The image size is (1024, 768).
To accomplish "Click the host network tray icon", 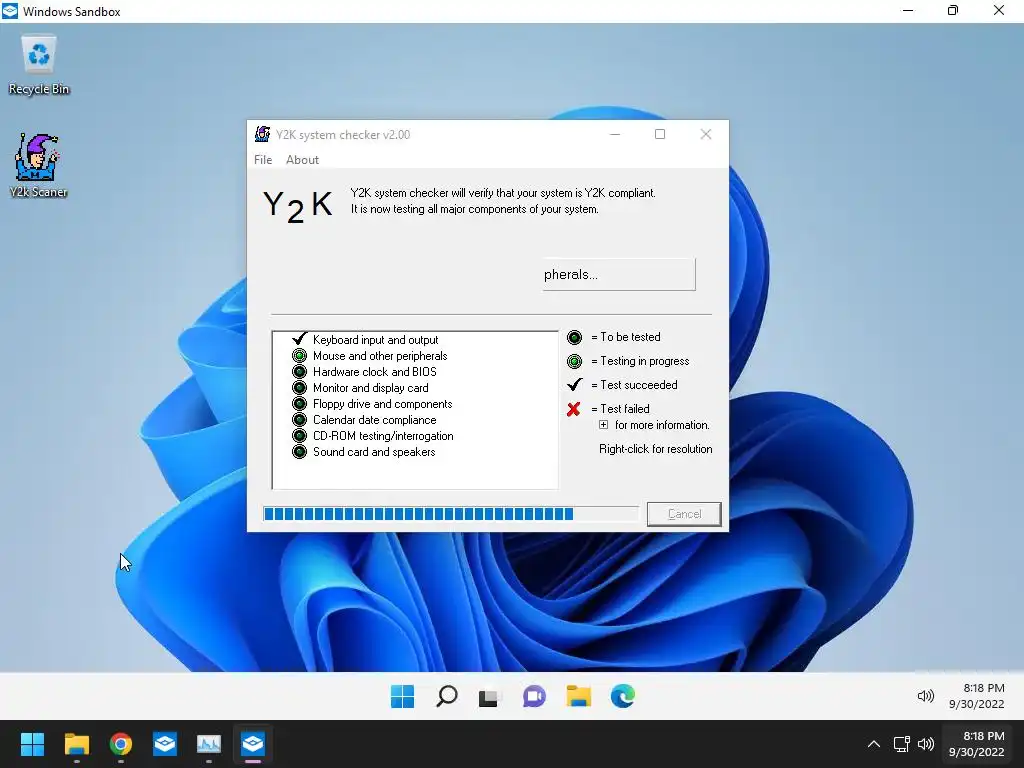I will click(x=901, y=744).
